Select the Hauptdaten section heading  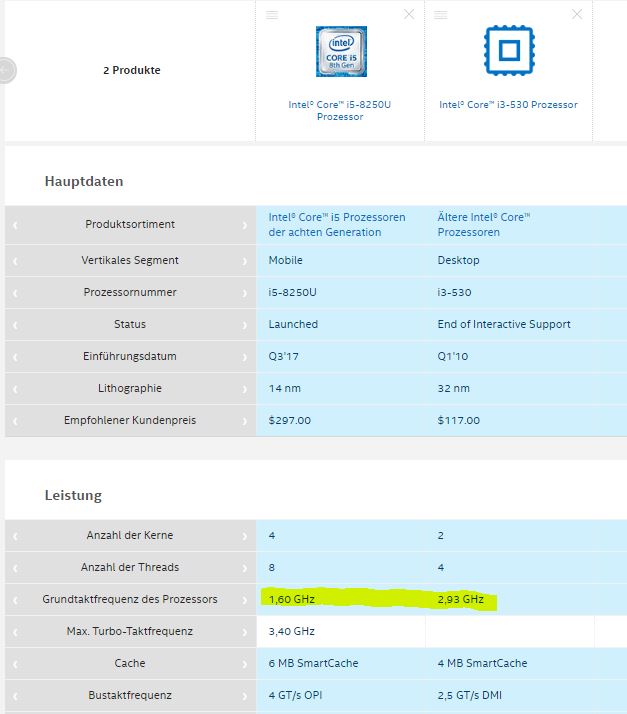coord(84,181)
